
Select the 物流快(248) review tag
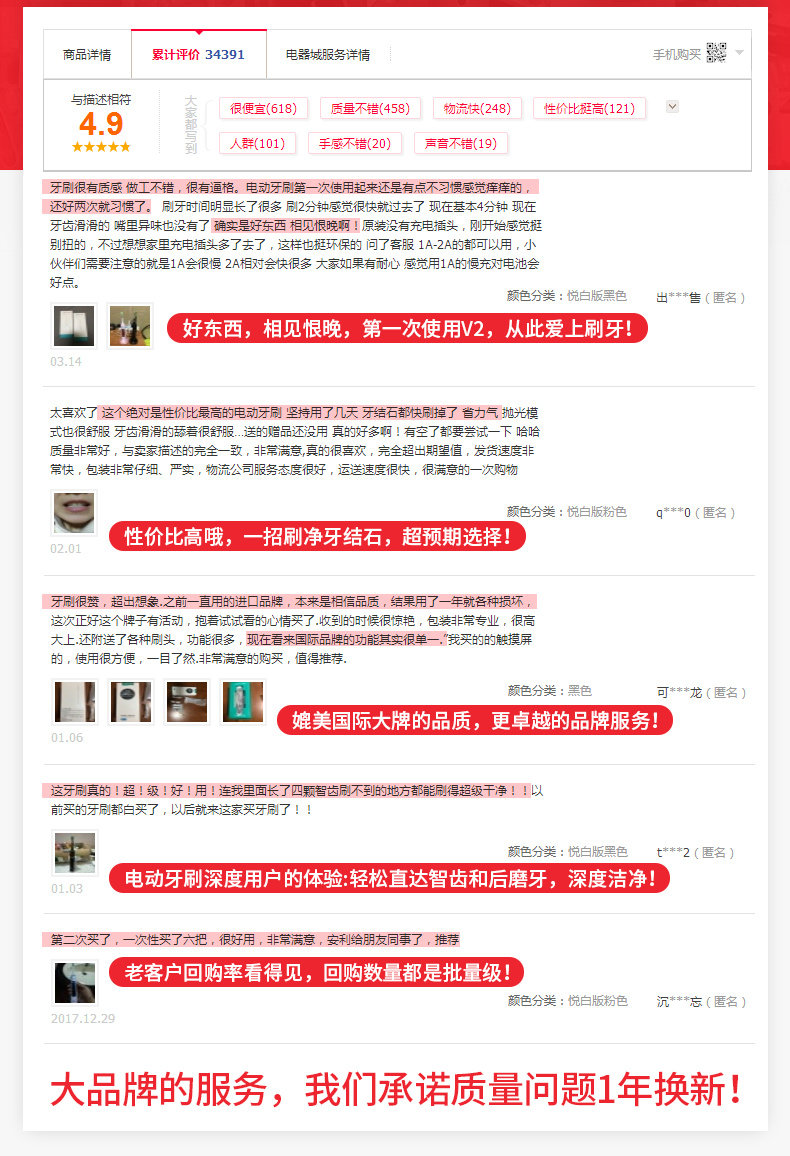point(477,108)
